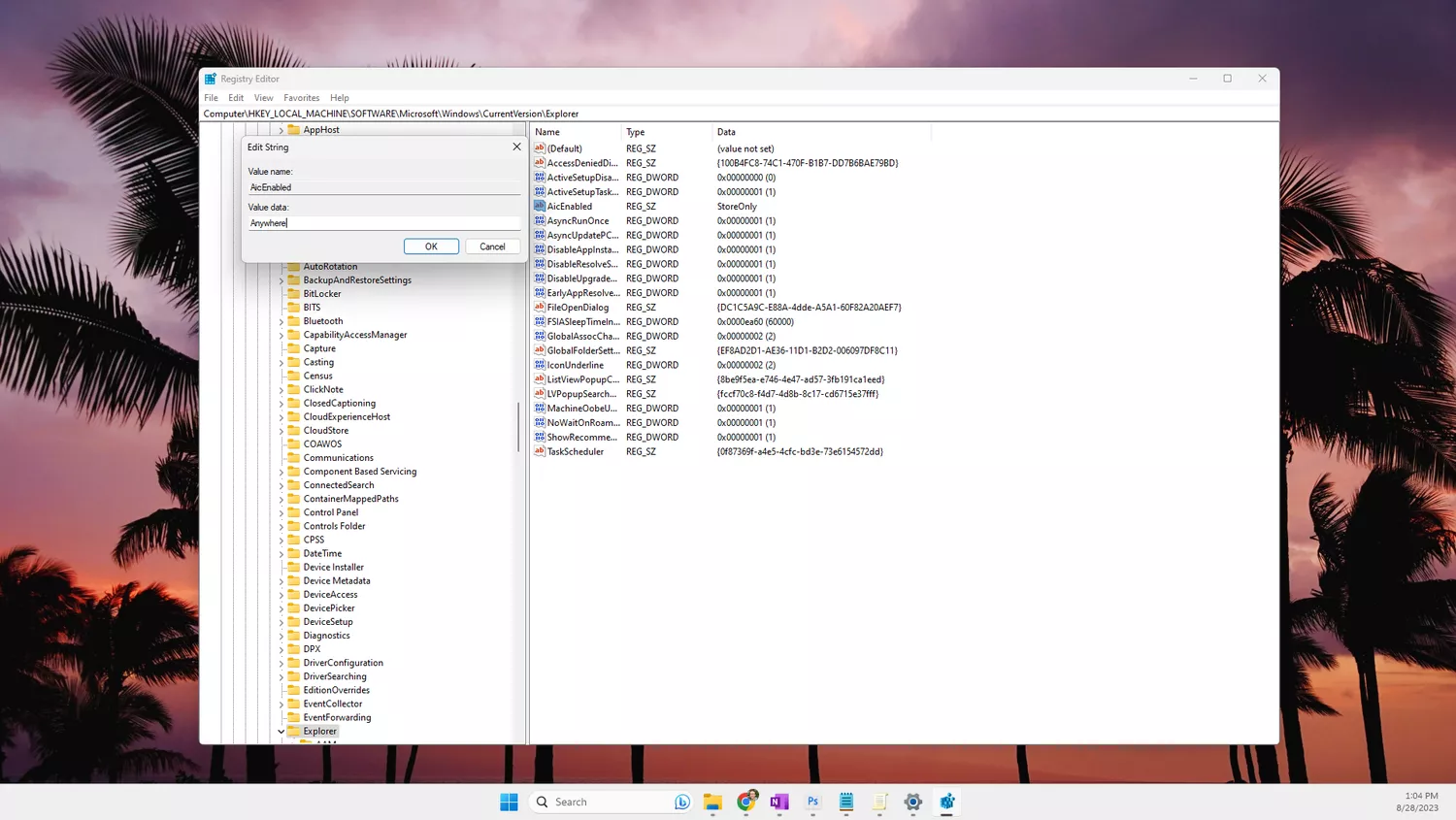Viewport: 1456px width, 820px height.
Task: Click the taskbar Search box
Action: 611,802
